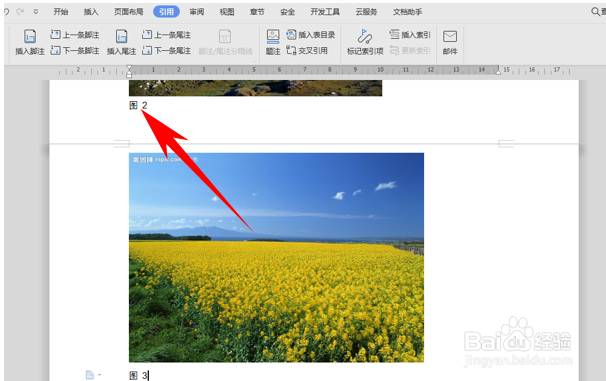Click Insert Index (插入索引)
This screenshot has width=606, height=381.
(410, 35)
